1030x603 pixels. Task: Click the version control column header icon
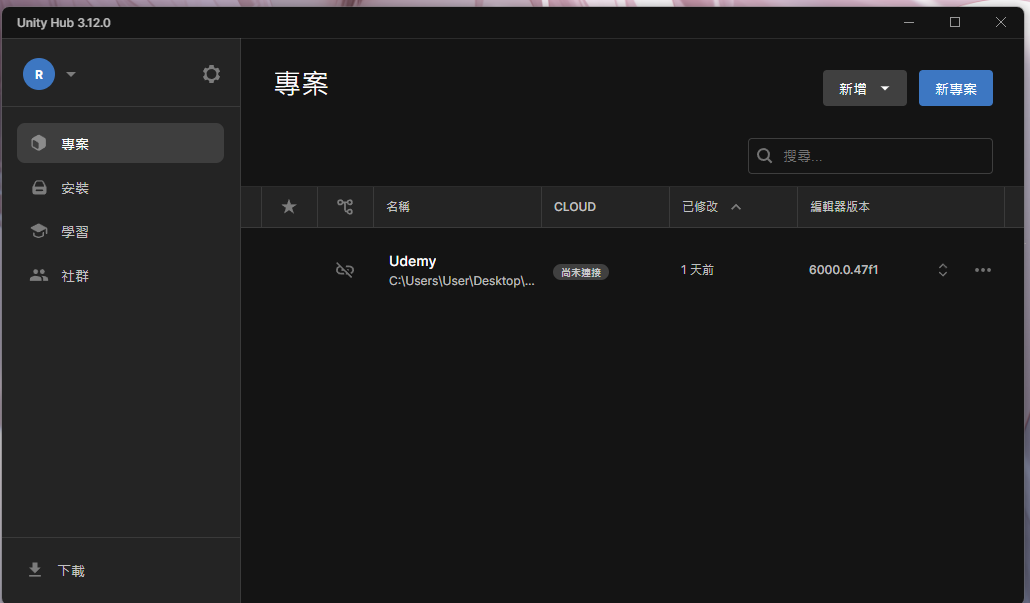click(345, 207)
